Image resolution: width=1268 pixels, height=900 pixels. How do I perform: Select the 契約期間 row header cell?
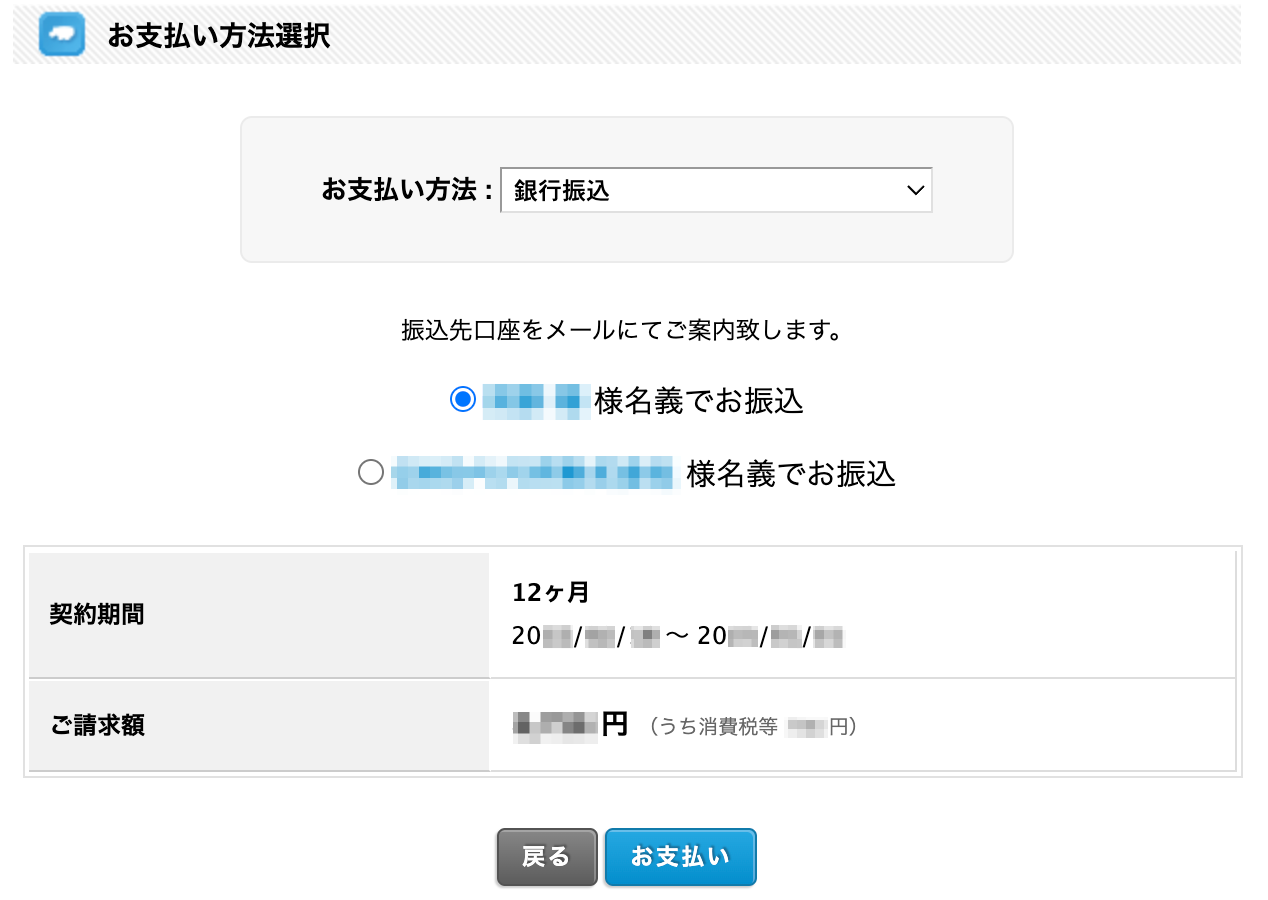(259, 615)
